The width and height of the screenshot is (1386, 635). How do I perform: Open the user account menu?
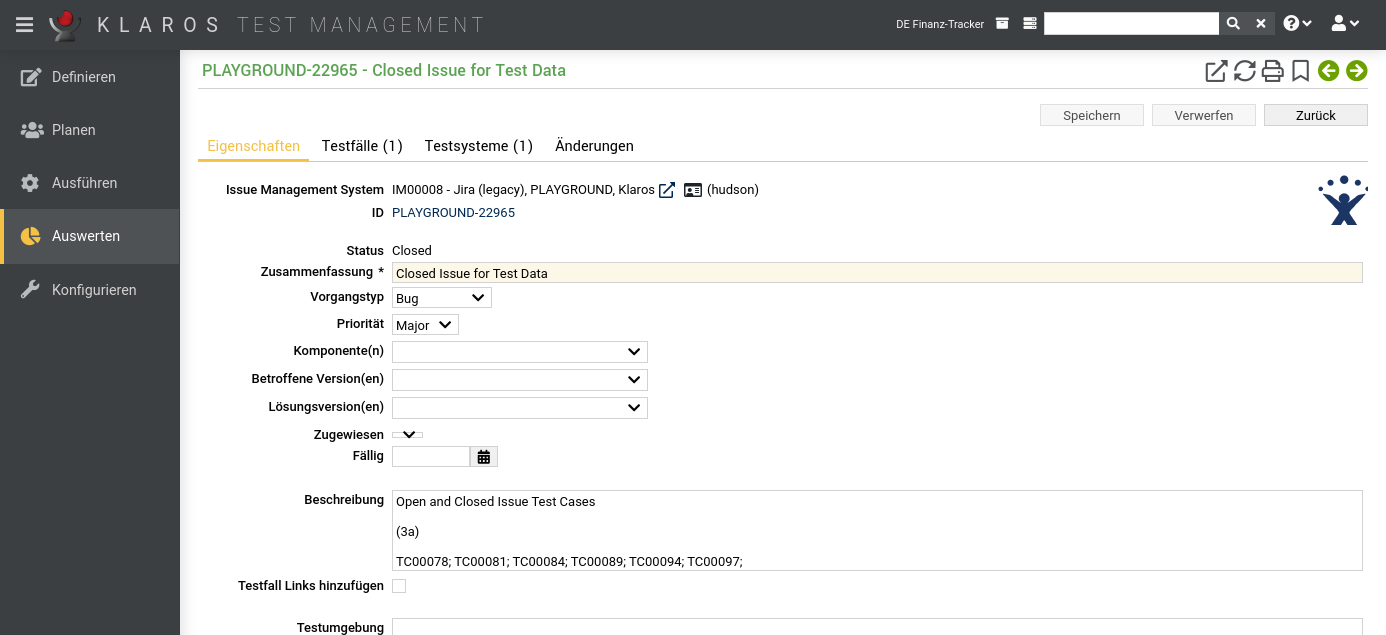pos(1345,24)
